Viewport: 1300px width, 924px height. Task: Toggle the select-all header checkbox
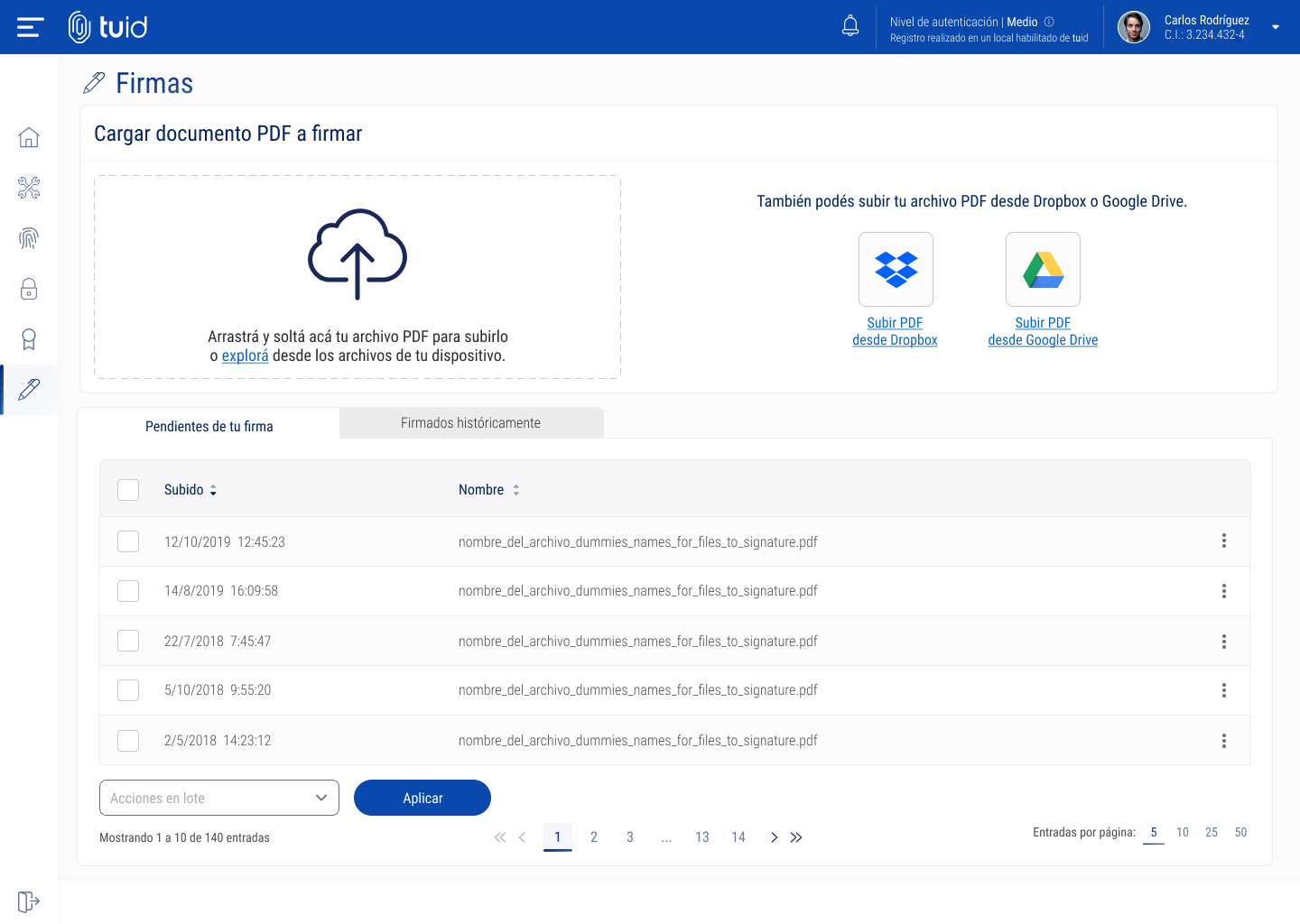tap(128, 490)
